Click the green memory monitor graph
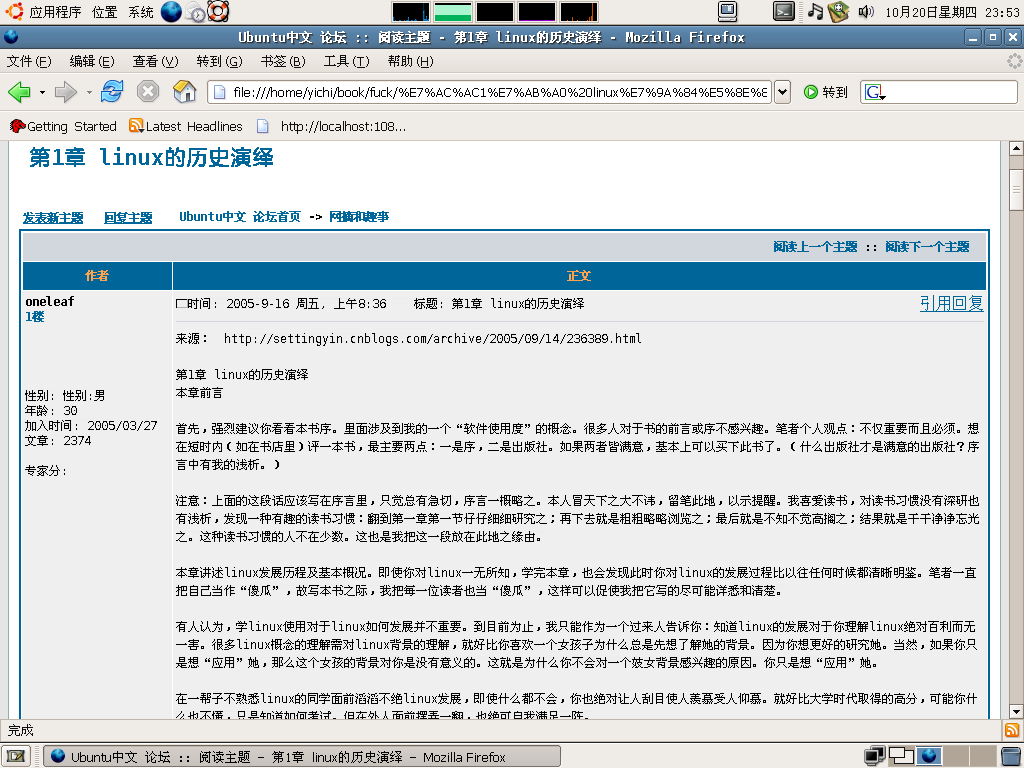The image size is (1024, 768). tap(453, 12)
